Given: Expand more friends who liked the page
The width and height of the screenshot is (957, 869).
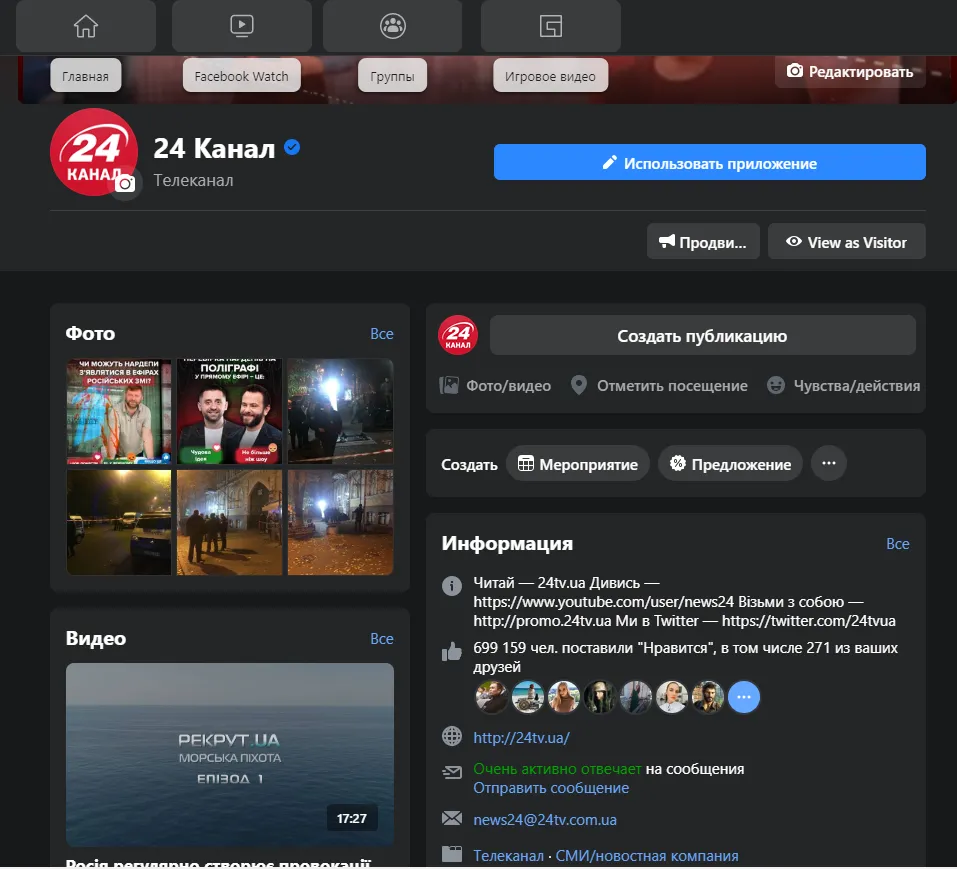Looking at the screenshot, I should coord(743,697).
